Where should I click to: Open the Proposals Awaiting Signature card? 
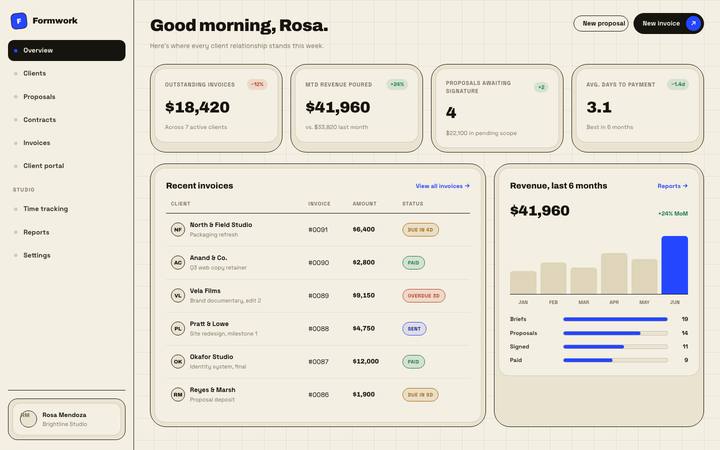[497, 108]
